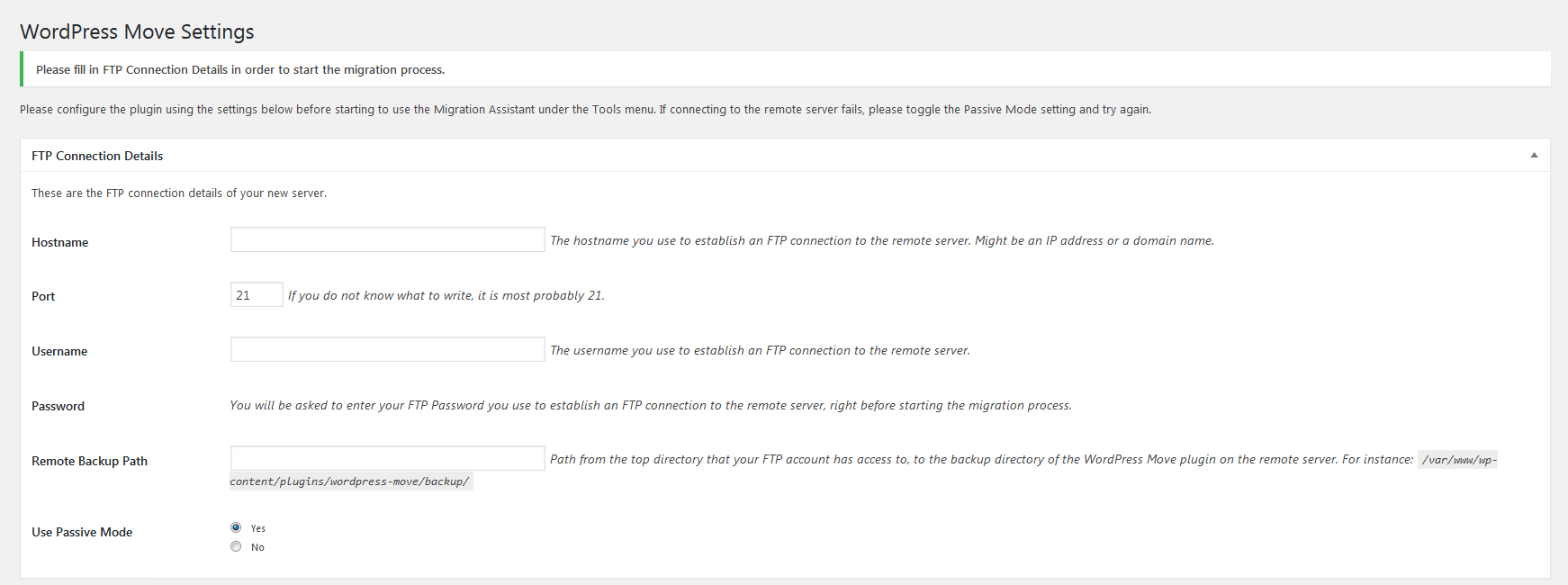Collapse the FTP Connection Details panel arrow
This screenshot has width=1568, height=585.
click(1534, 156)
